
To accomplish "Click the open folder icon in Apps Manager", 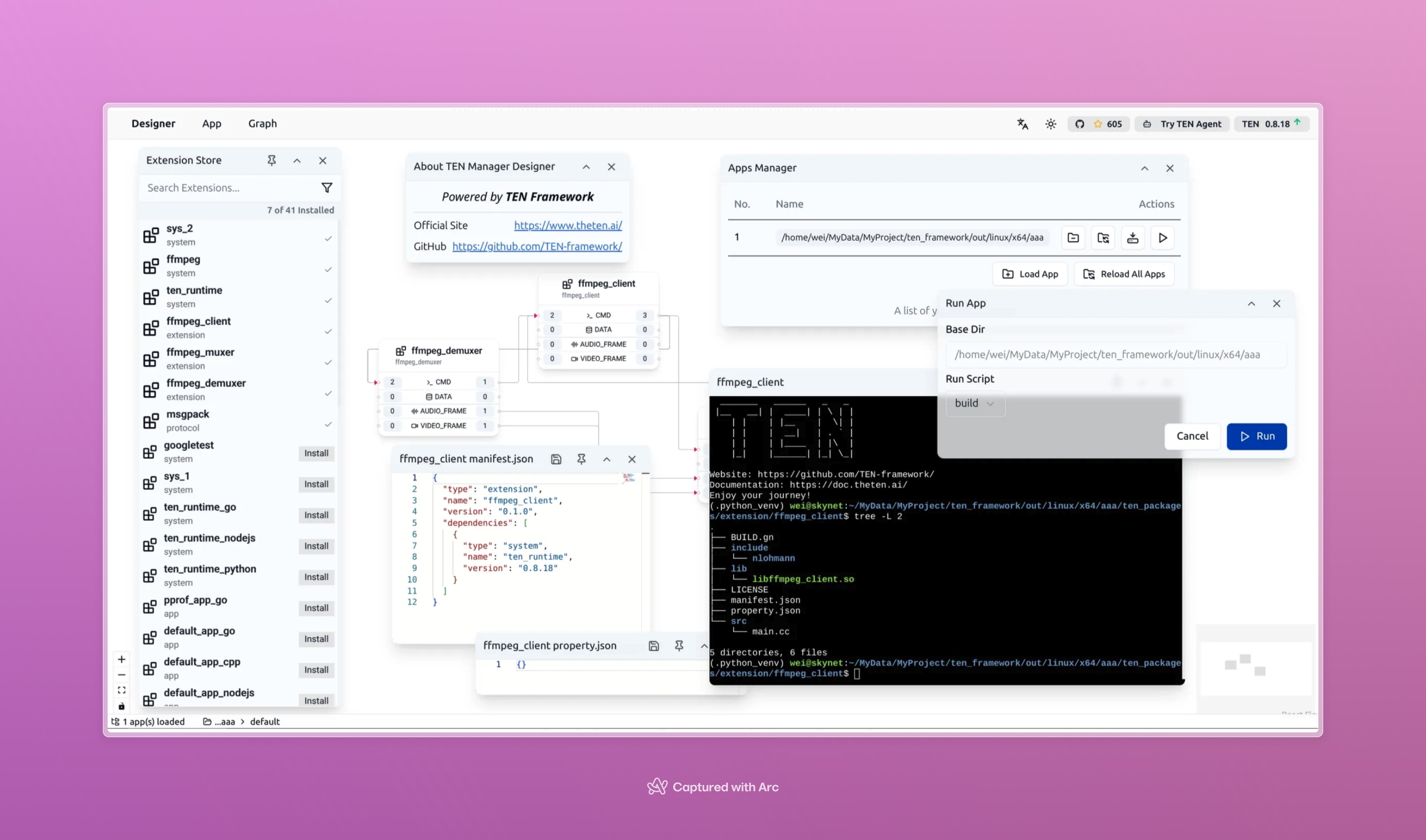I will tap(1073, 238).
